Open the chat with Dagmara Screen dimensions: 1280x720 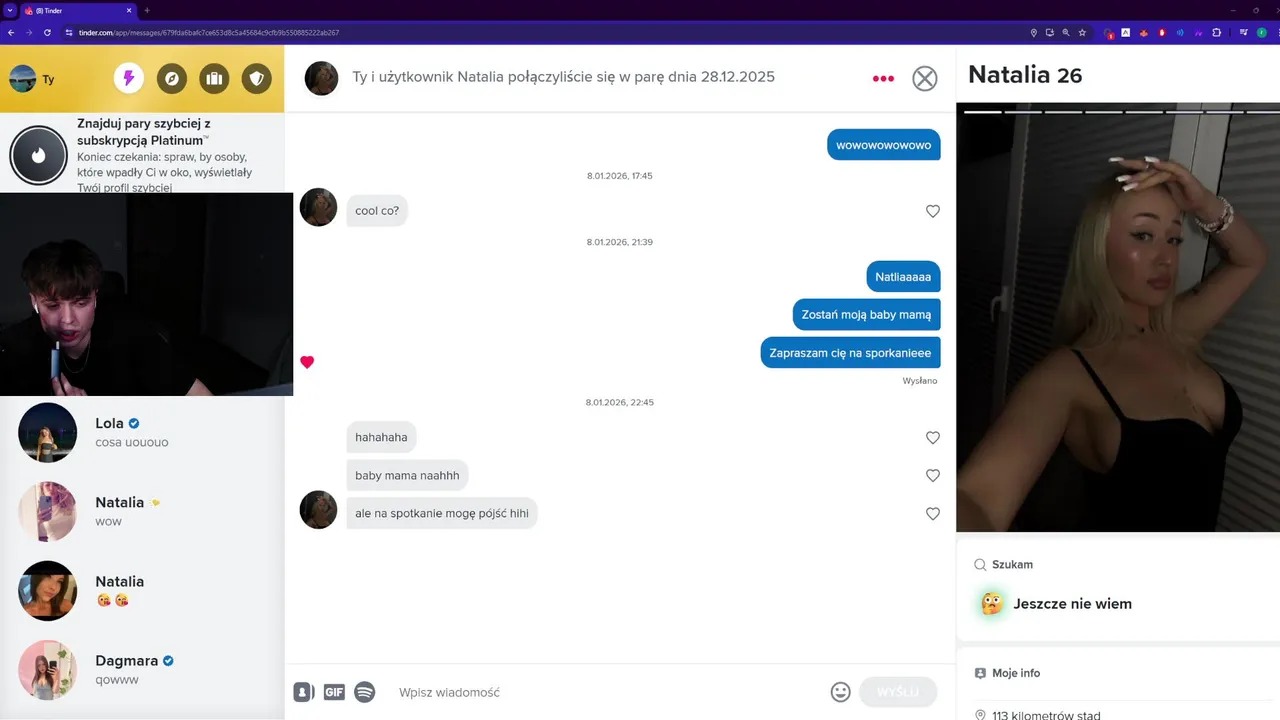point(142,670)
